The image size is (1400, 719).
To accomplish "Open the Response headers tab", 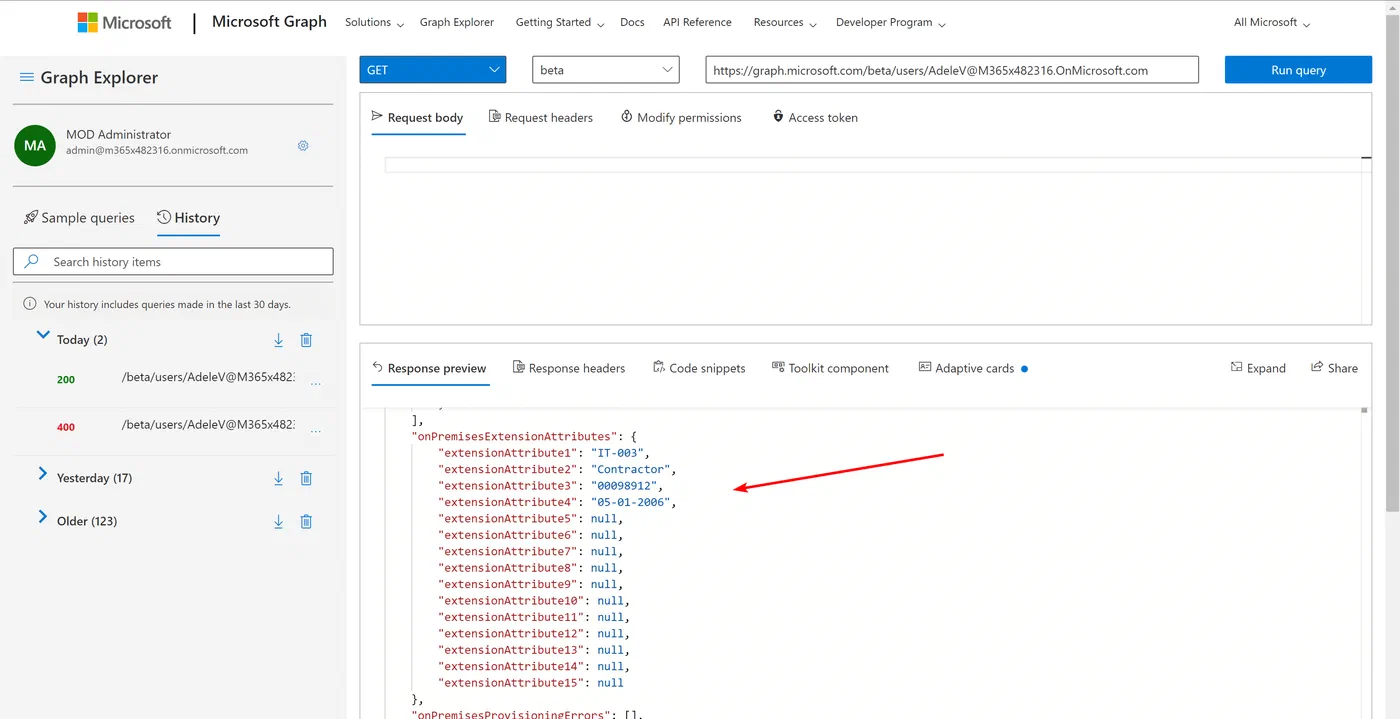I will 569,368.
